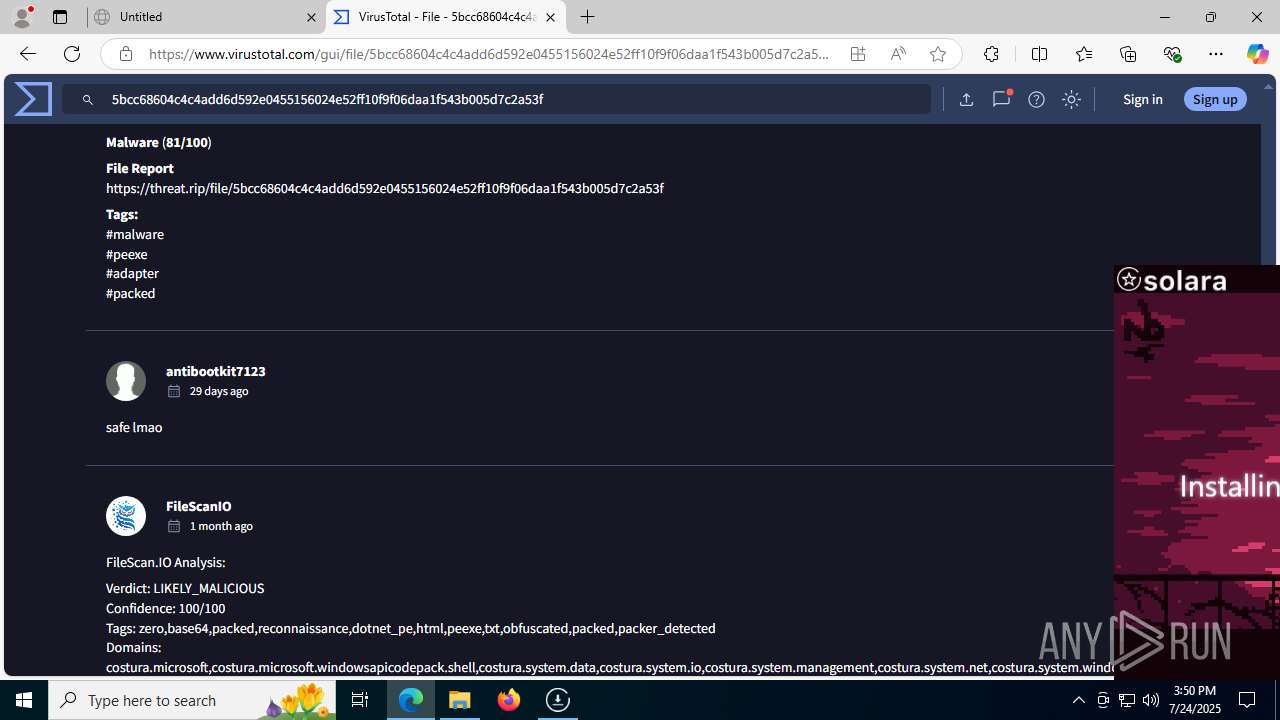Viewport: 1280px width, 720px height.
Task: Show hidden system tray icons
Action: coord(1079,700)
